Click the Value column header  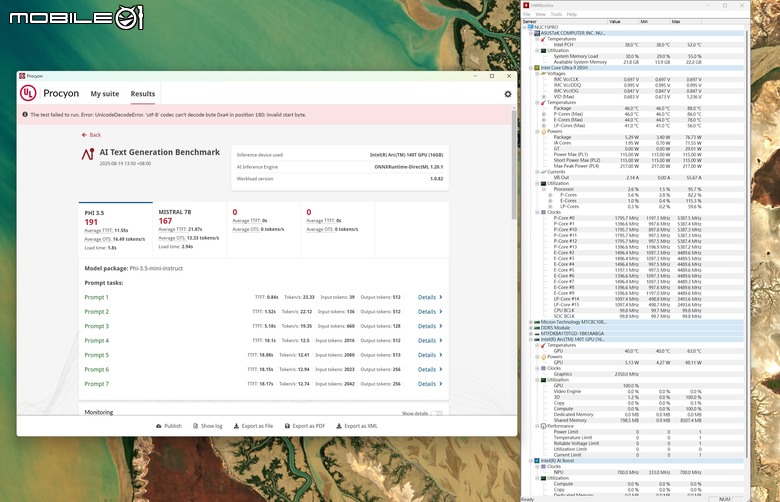pos(623,22)
